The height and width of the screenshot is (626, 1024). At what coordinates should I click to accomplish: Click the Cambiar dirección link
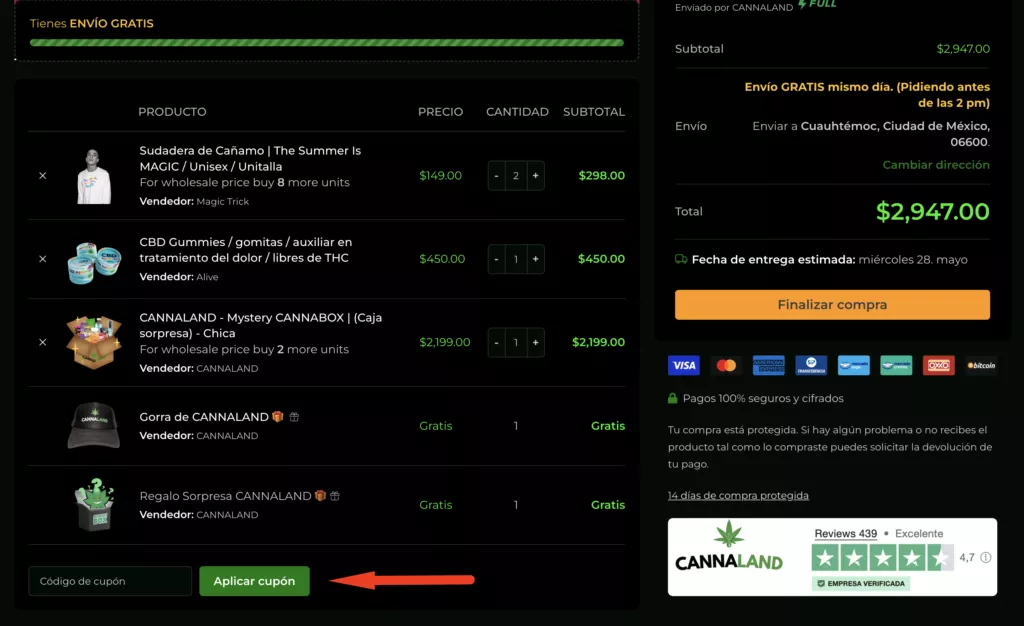[x=936, y=165]
